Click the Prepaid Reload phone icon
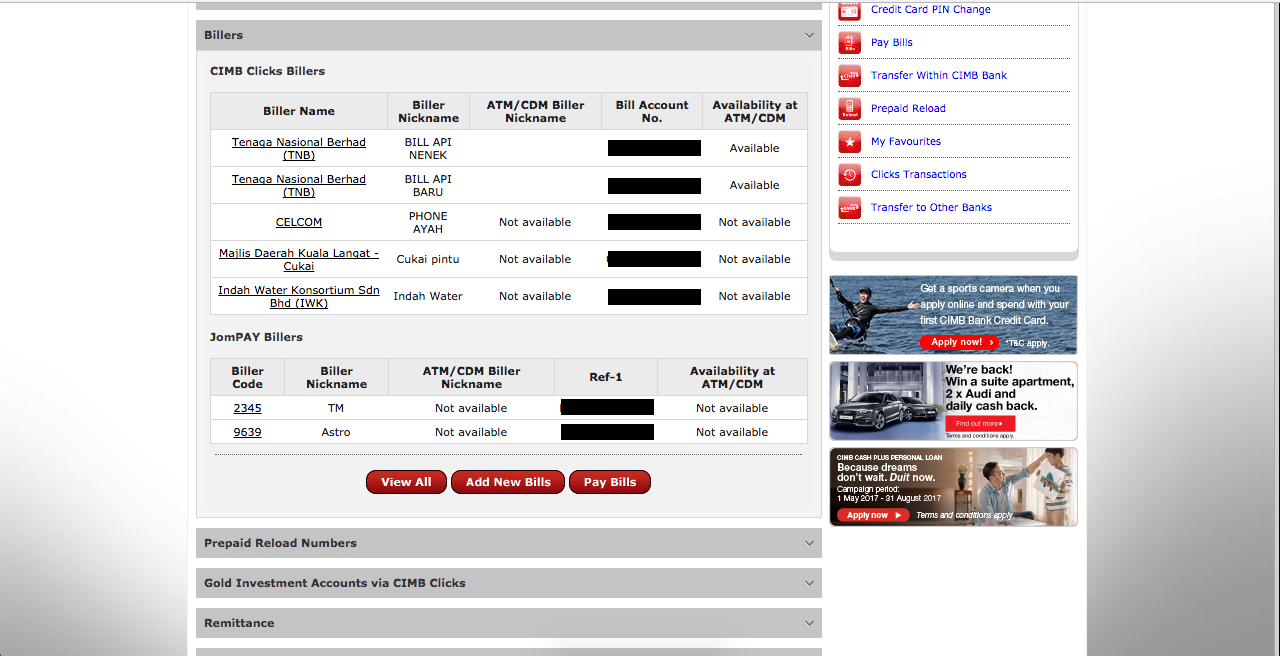 [x=849, y=108]
